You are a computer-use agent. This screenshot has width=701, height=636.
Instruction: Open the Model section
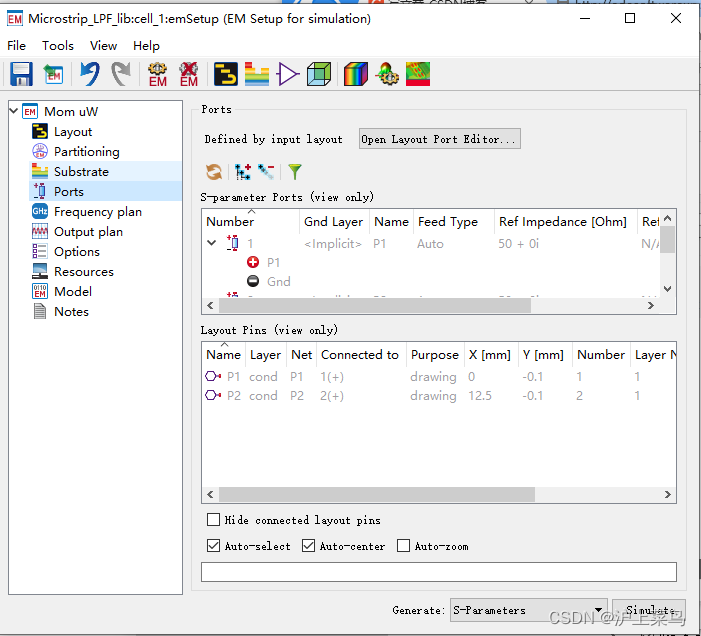[73, 291]
